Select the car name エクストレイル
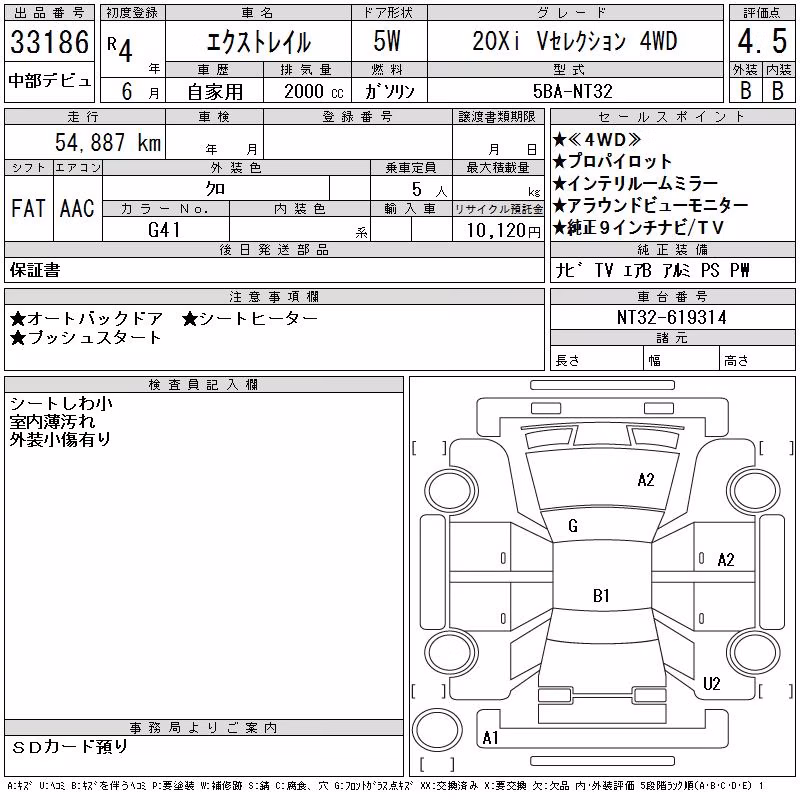This screenshot has height=800, width=800. click(259, 42)
